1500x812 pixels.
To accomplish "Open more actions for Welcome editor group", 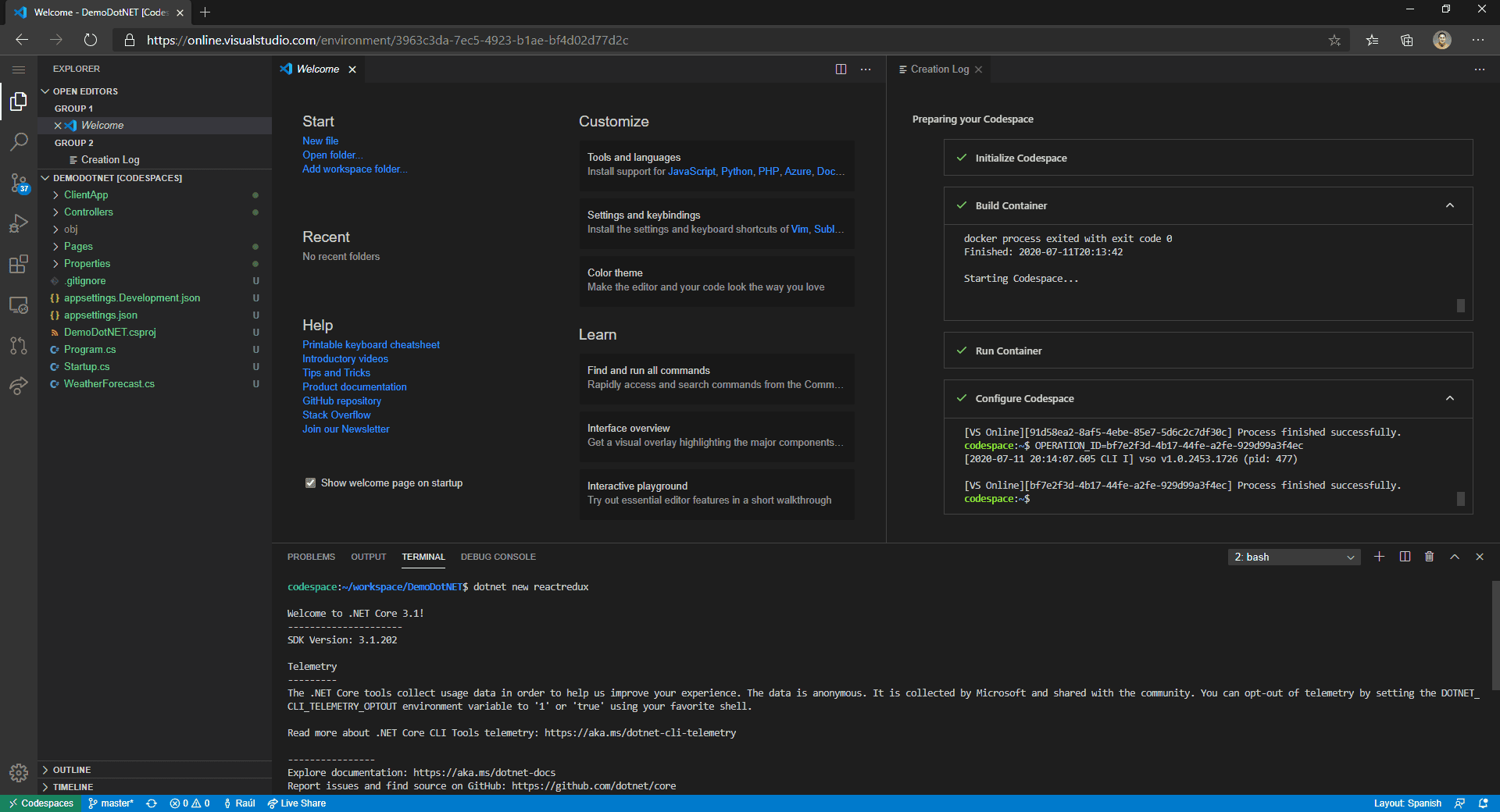I will 866,69.
